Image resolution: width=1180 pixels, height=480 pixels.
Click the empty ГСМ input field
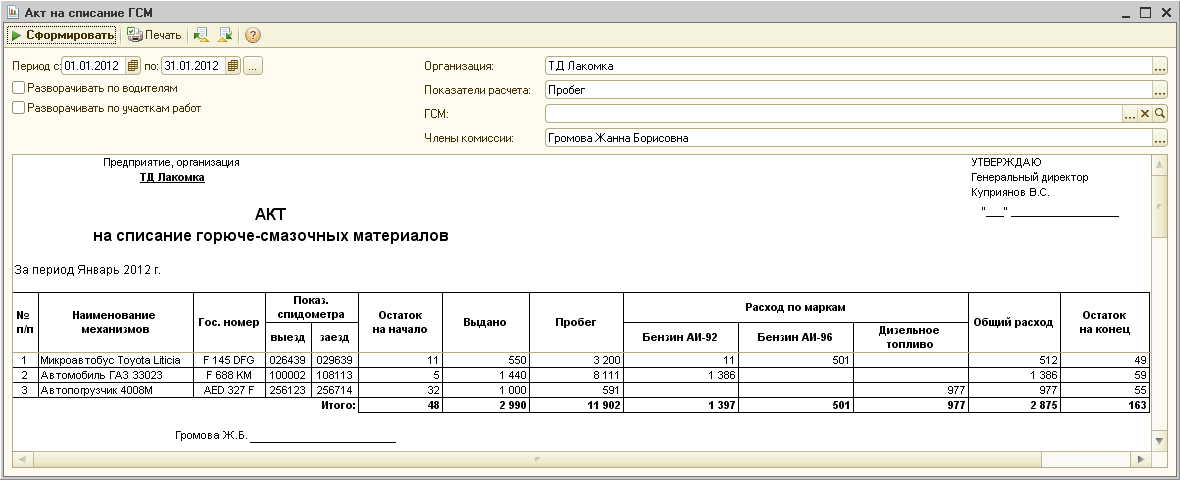tap(830, 114)
